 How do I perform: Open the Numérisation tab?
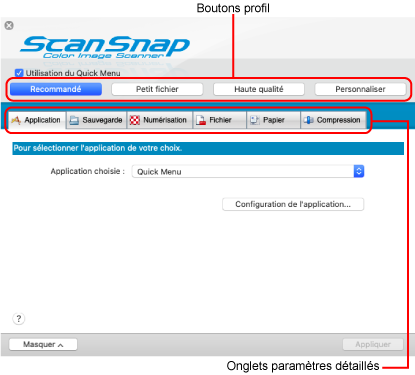pos(160,120)
